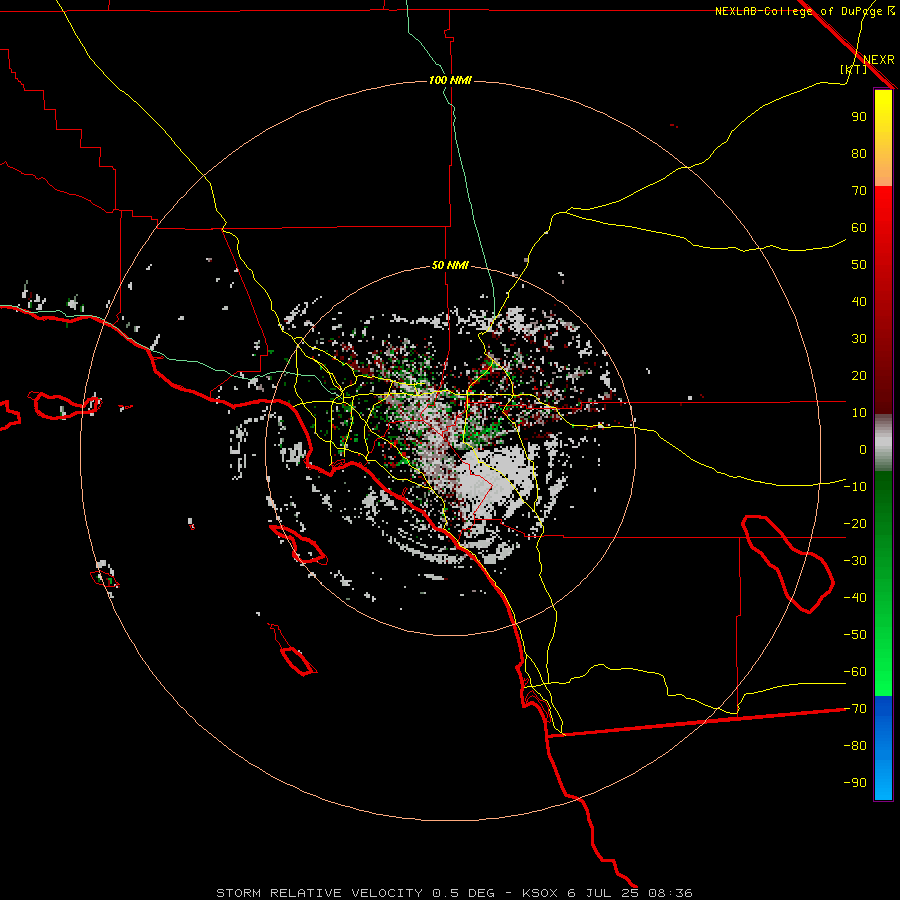Click the color scale value 50
This screenshot has height=900, width=900.
point(859,265)
